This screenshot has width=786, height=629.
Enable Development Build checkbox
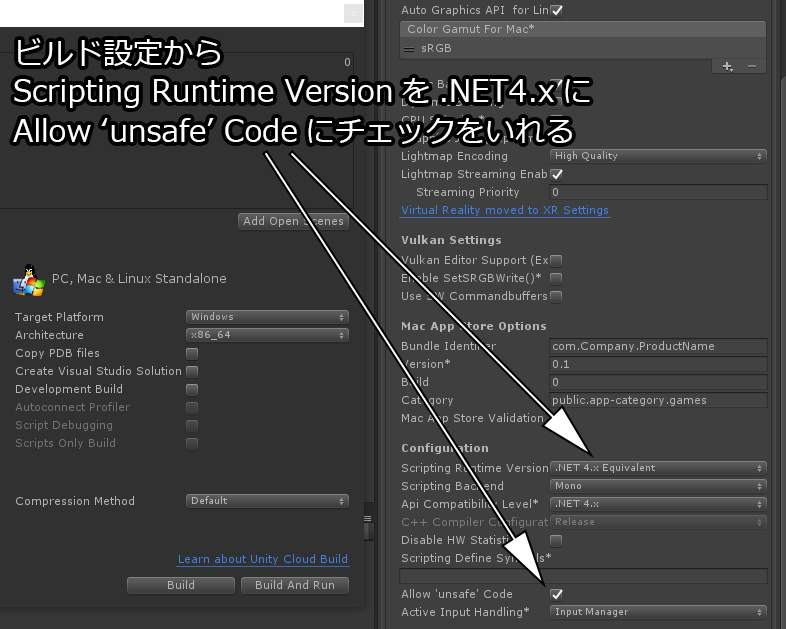point(192,390)
